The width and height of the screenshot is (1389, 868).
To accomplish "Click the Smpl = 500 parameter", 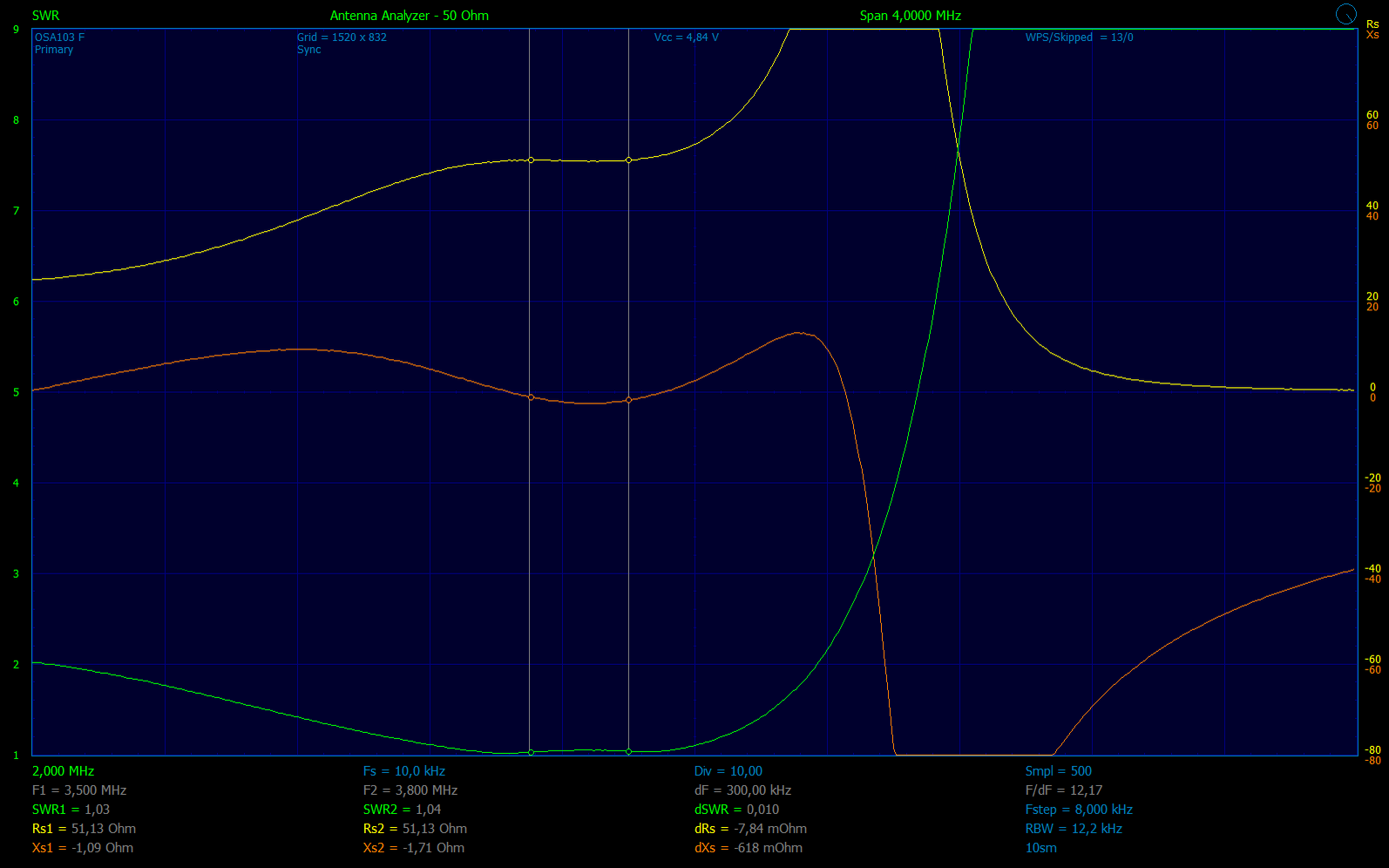I will tap(1058, 771).
